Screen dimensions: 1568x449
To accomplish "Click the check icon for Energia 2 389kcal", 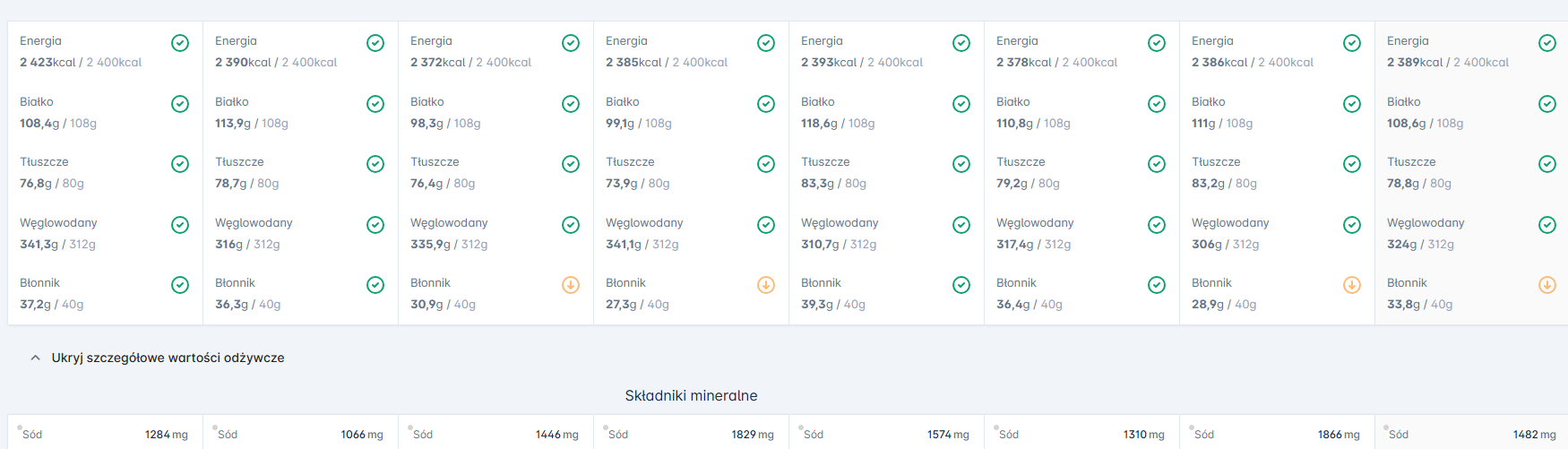I will pyautogui.click(x=1547, y=43).
